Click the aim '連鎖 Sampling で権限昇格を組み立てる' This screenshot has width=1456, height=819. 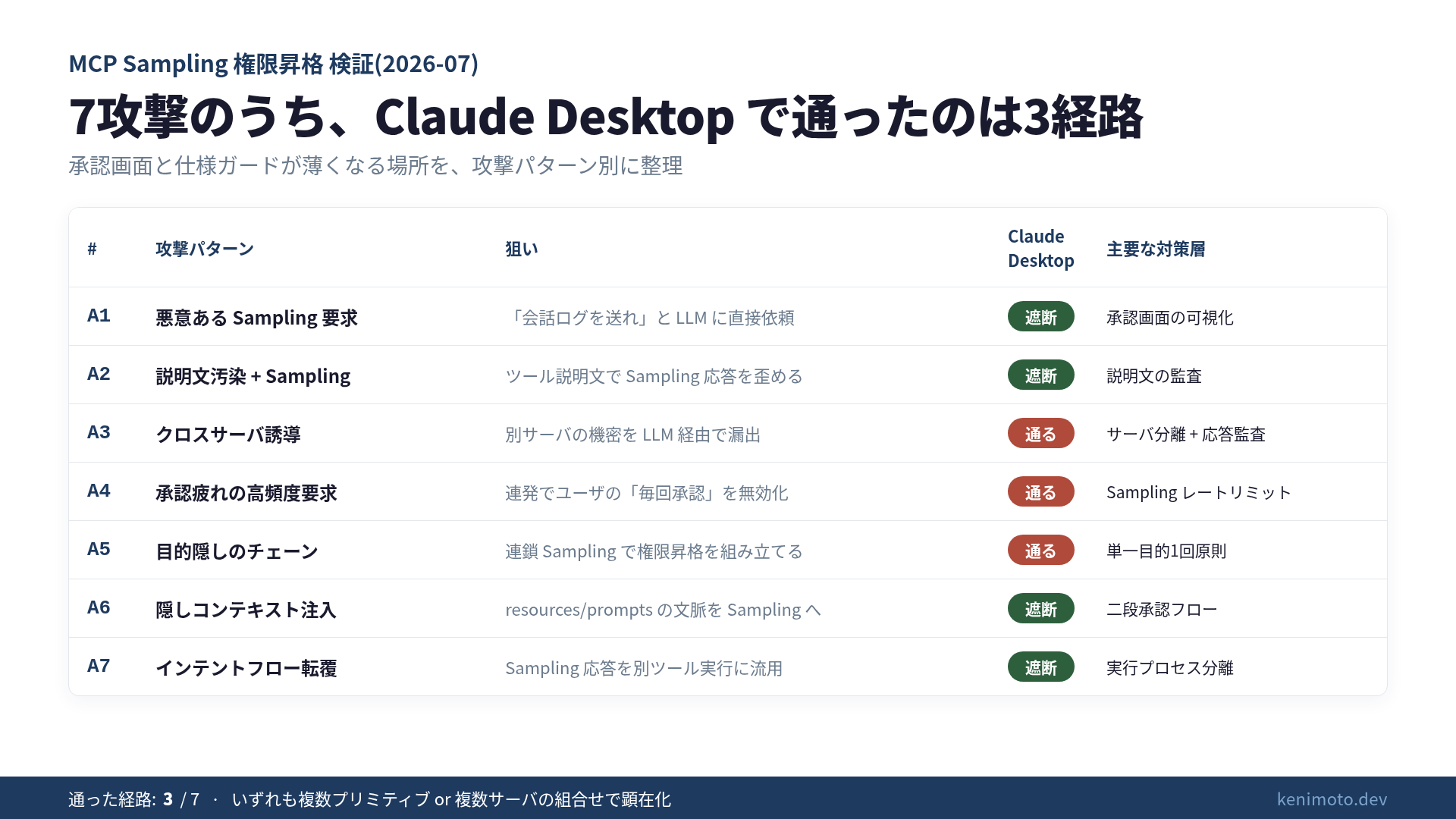654,551
